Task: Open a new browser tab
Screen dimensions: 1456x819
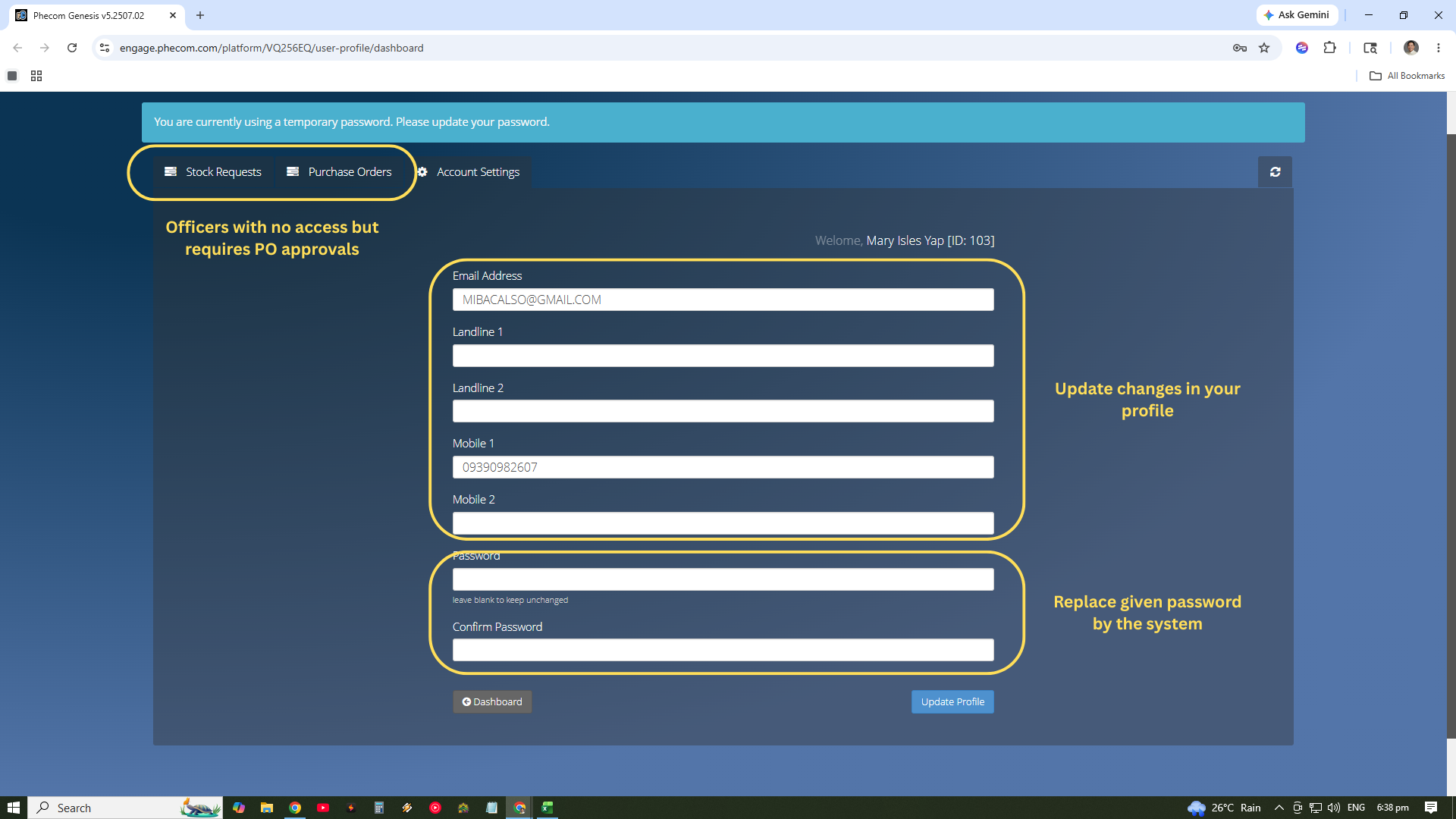Action: 200,15
